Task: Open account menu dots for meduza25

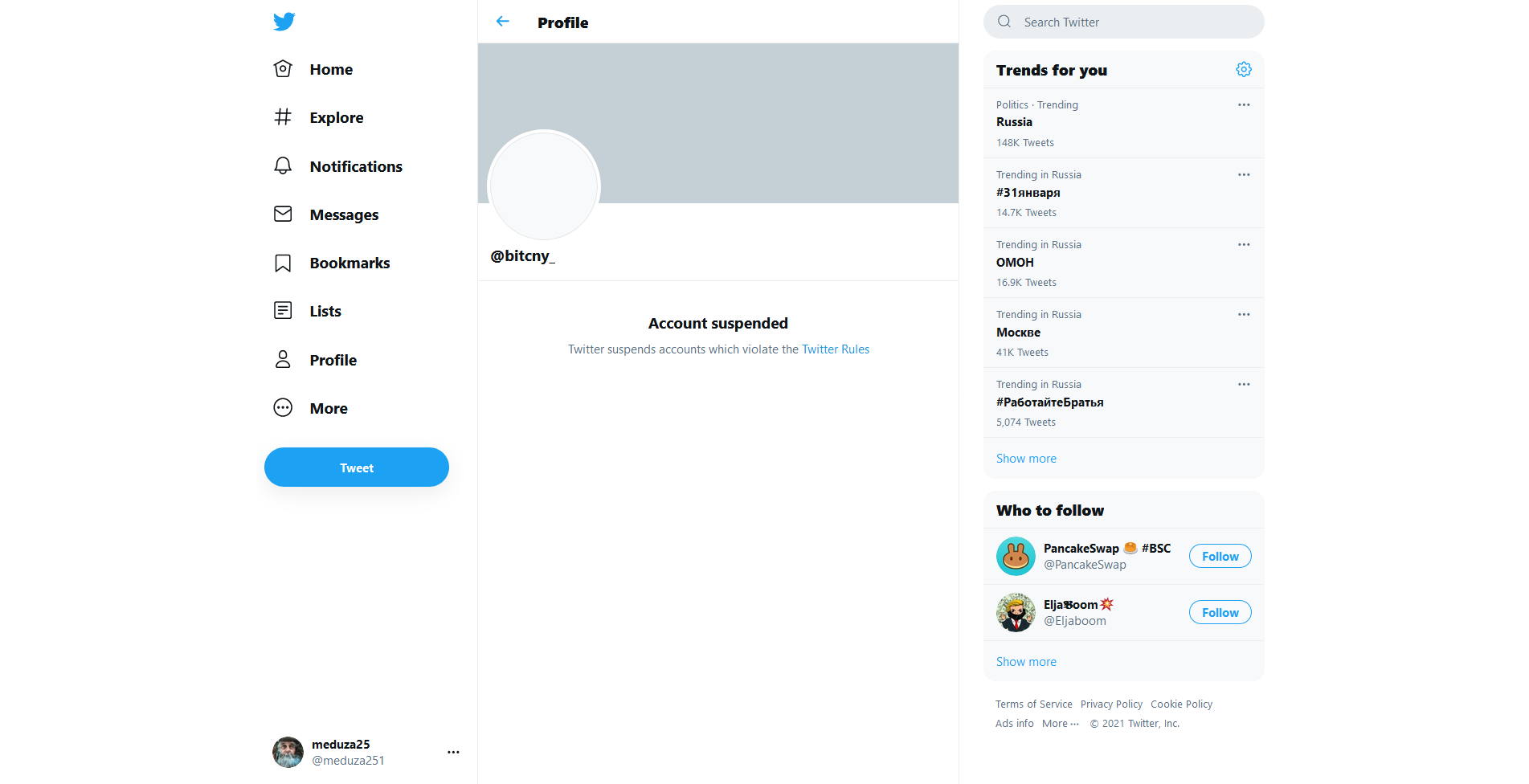Action: pos(453,753)
